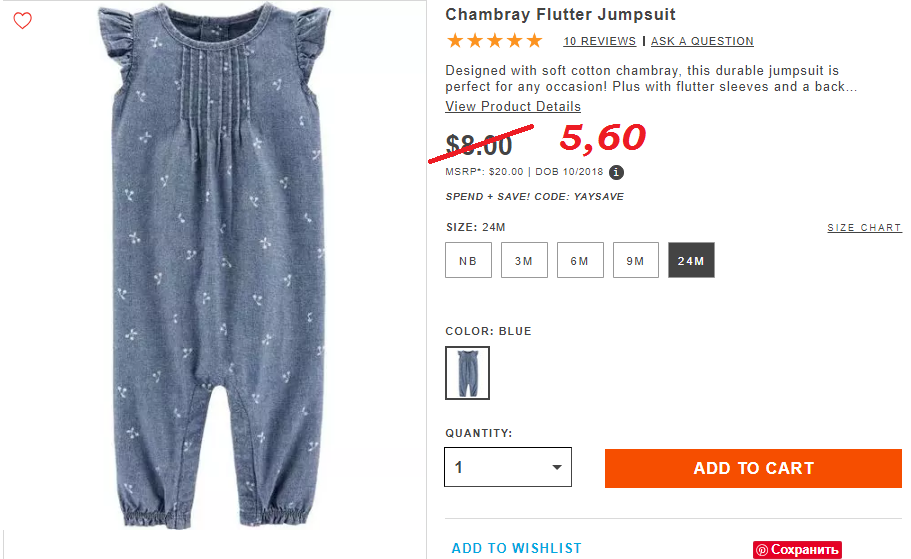This screenshot has width=911, height=559.
Task: Select the blue color swatch
Action: [468, 373]
